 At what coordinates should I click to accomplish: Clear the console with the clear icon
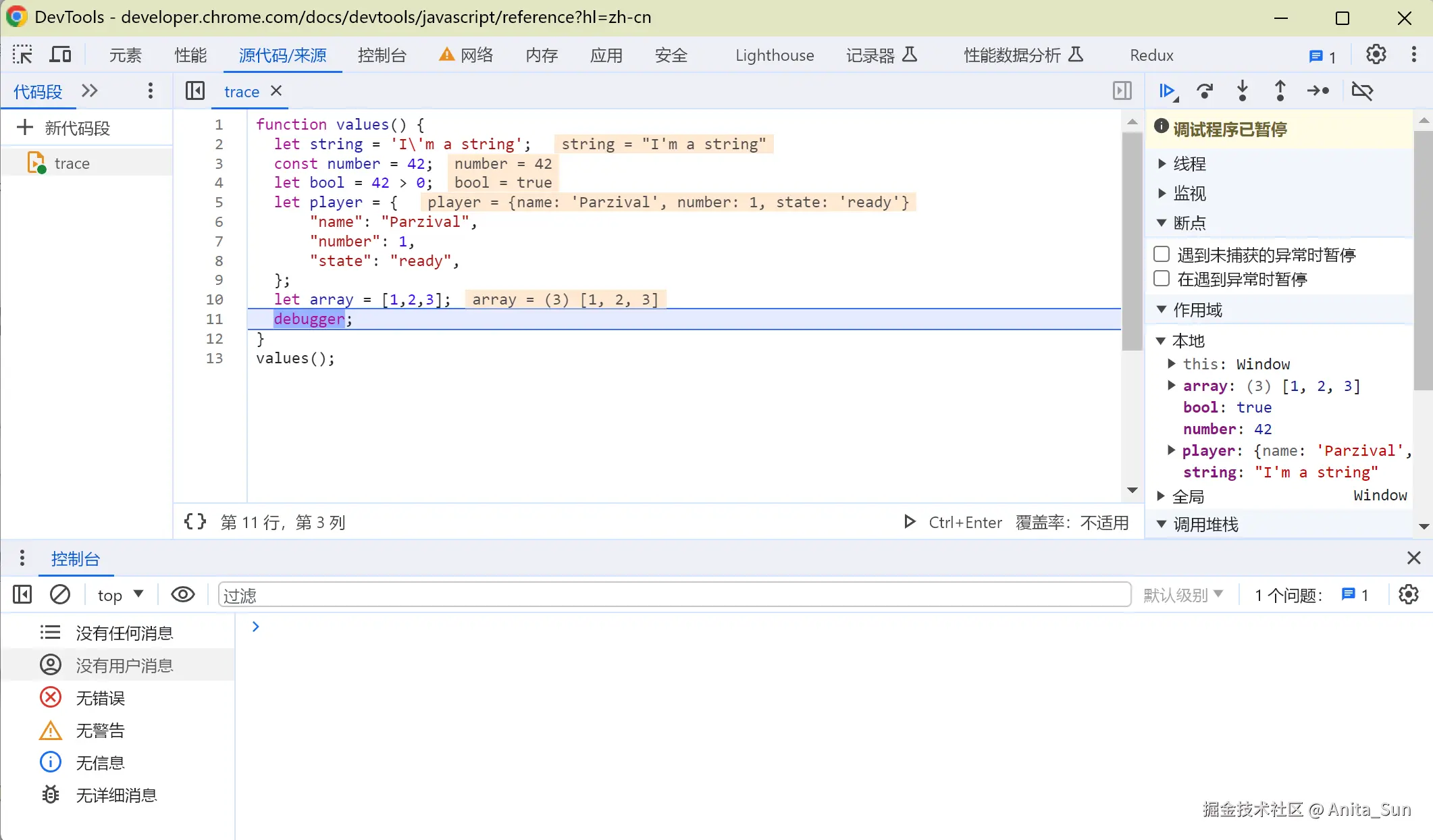(x=60, y=594)
